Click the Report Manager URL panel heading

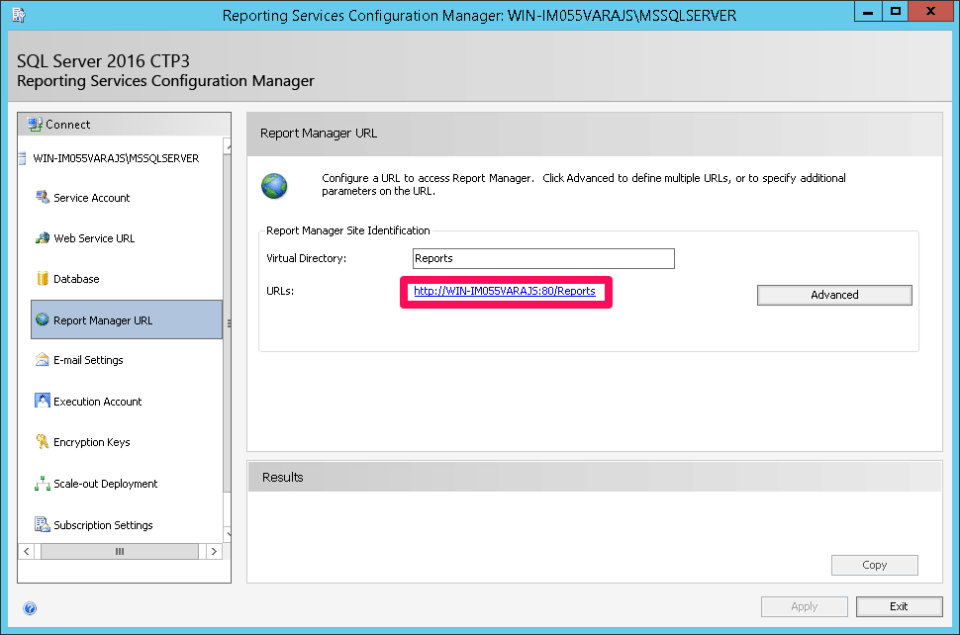tap(318, 133)
